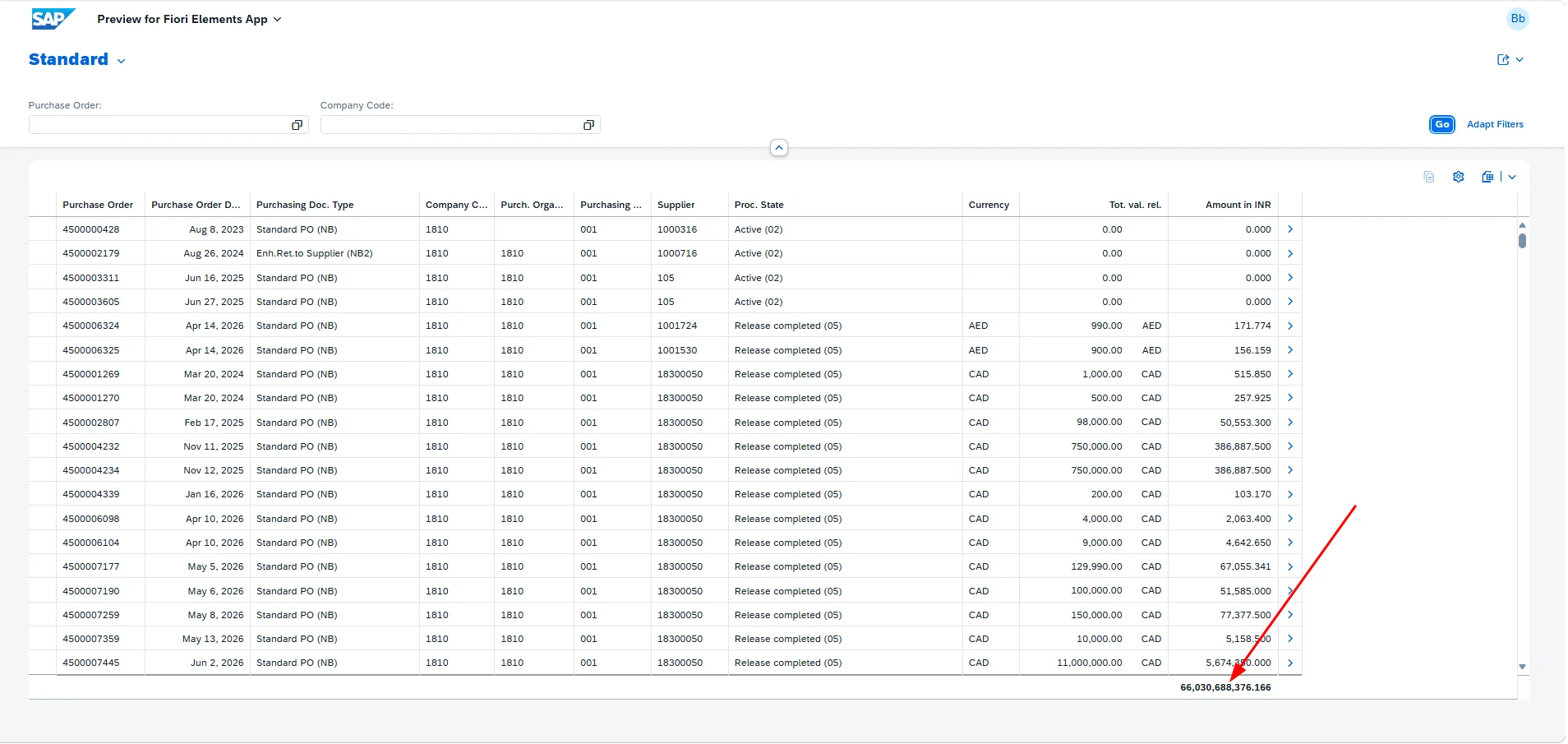Click the table scrollbar up arrow
Image resolution: width=1568 pixels, height=744 pixels.
1522,224
